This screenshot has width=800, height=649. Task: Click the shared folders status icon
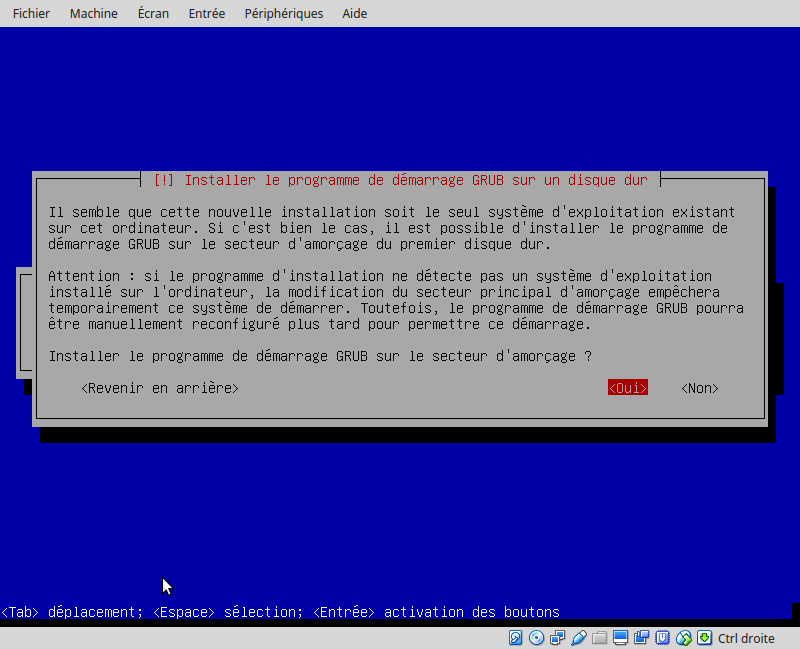(x=599, y=638)
